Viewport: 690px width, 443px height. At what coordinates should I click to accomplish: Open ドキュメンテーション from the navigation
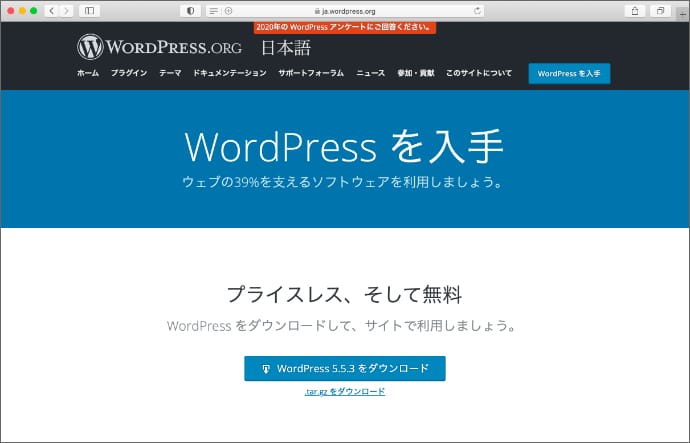[229, 73]
